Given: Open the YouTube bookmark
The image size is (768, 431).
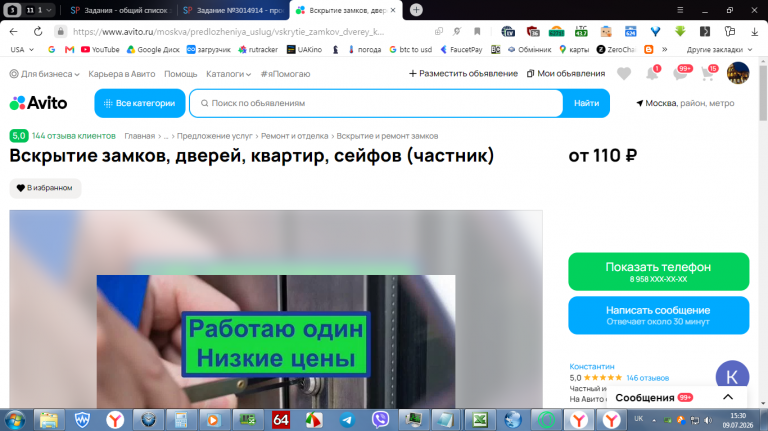Looking at the screenshot, I should [100, 49].
